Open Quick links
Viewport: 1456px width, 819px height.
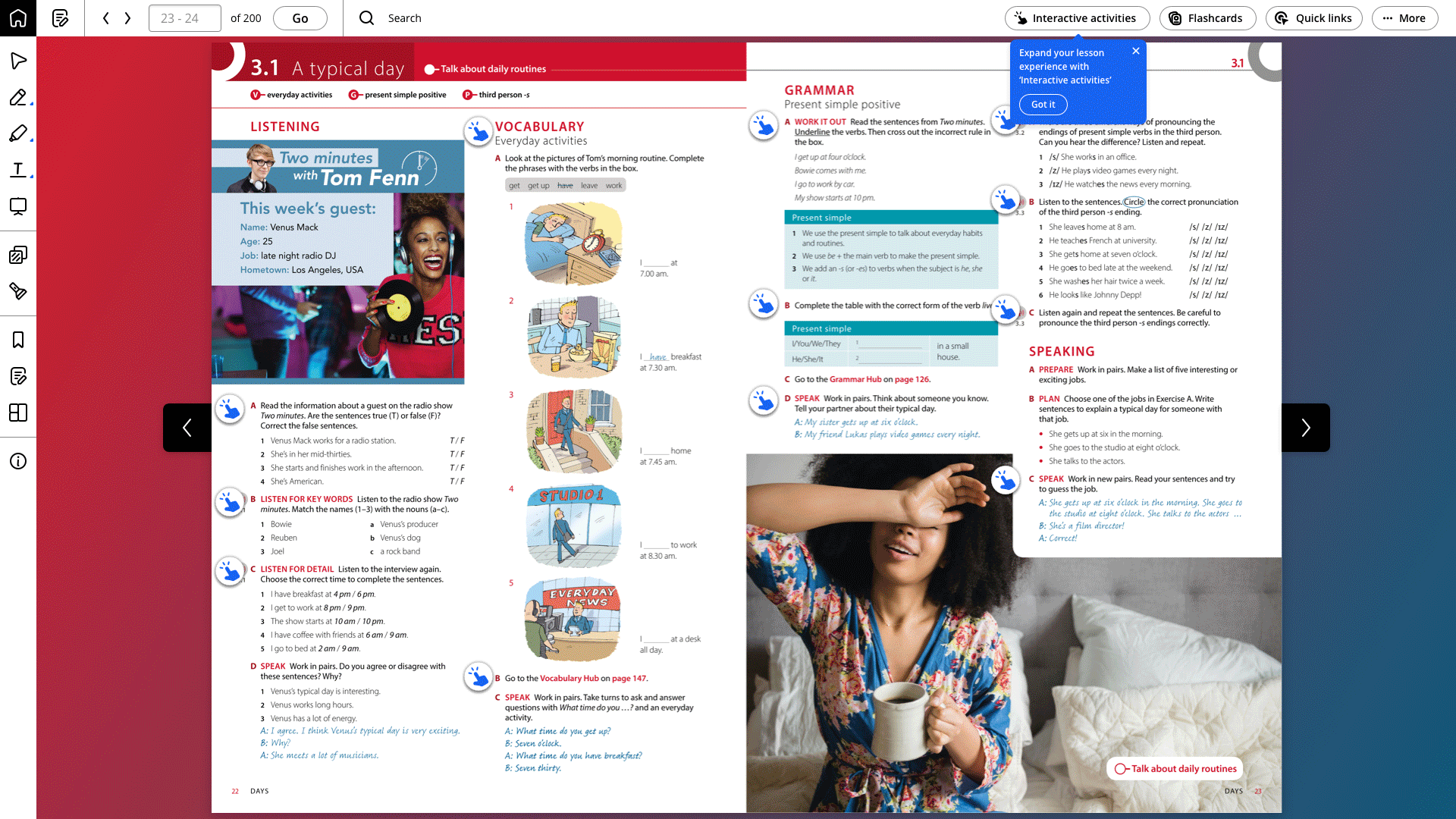(x=1314, y=18)
